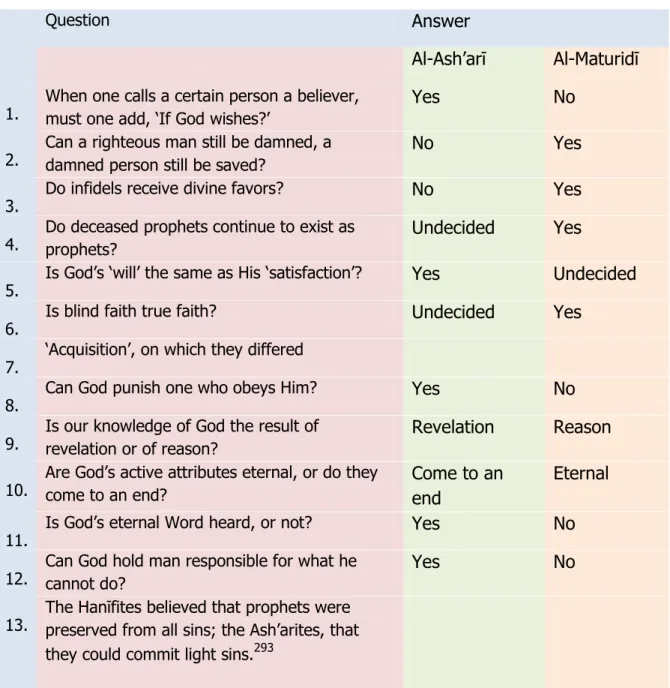Screen dimensions: 670x688
Task: Click 'Do infidels receive divine favors?' text
Action: [164, 189]
